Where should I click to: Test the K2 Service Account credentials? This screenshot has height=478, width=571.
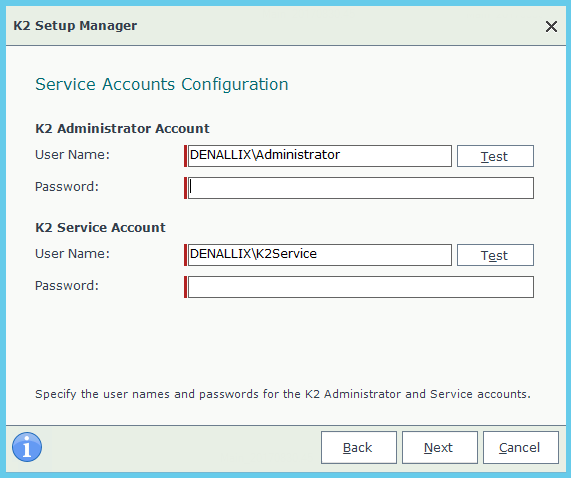[x=495, y=255]
